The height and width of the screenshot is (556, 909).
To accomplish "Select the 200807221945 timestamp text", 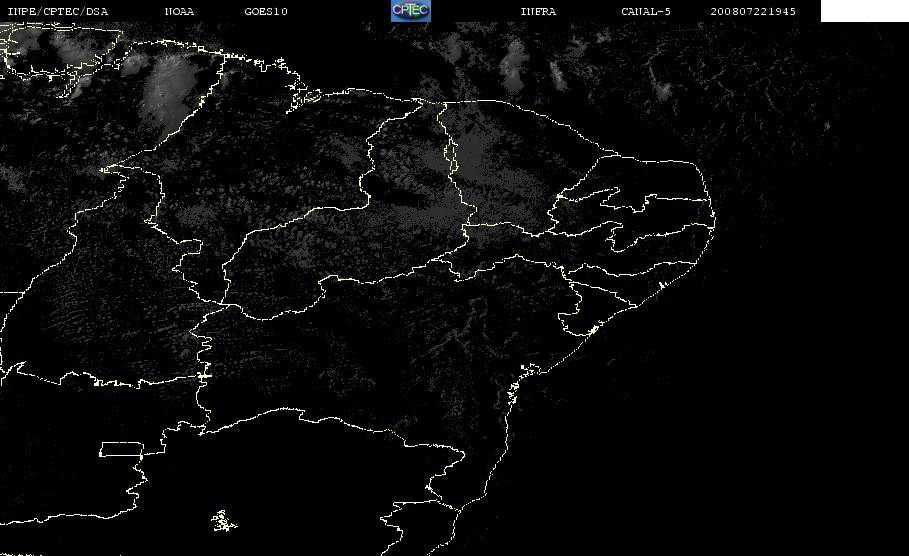I will [753, 11].
